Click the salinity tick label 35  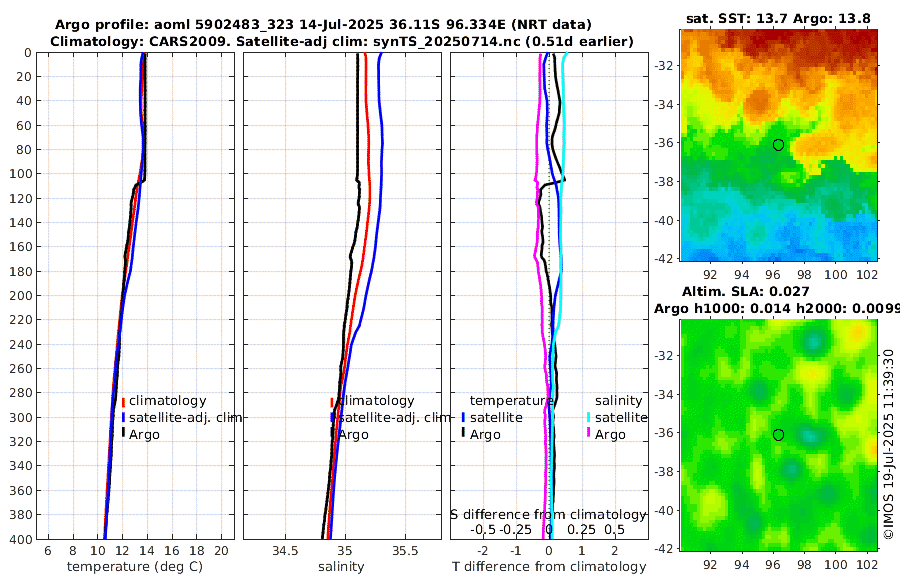coord(345,551)
